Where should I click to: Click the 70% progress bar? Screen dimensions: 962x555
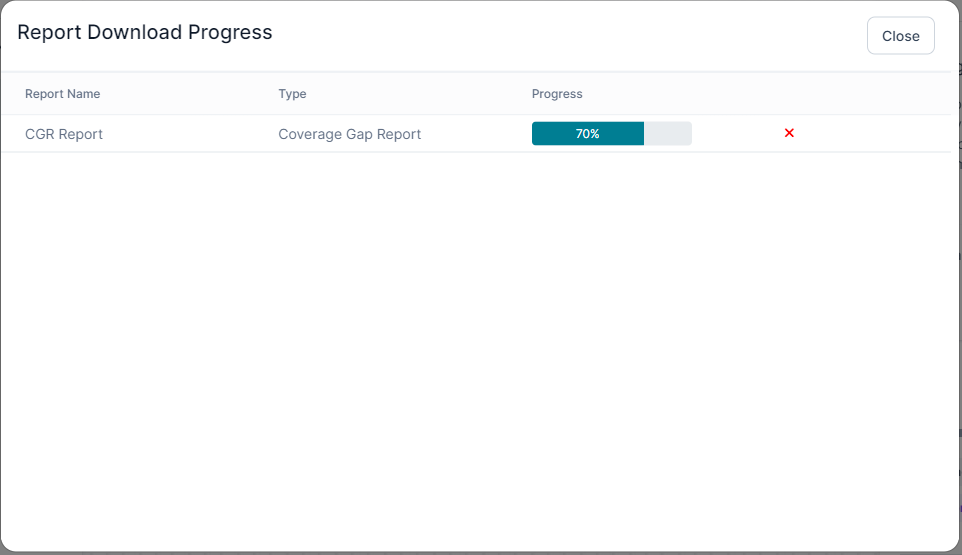click(612, 134)
